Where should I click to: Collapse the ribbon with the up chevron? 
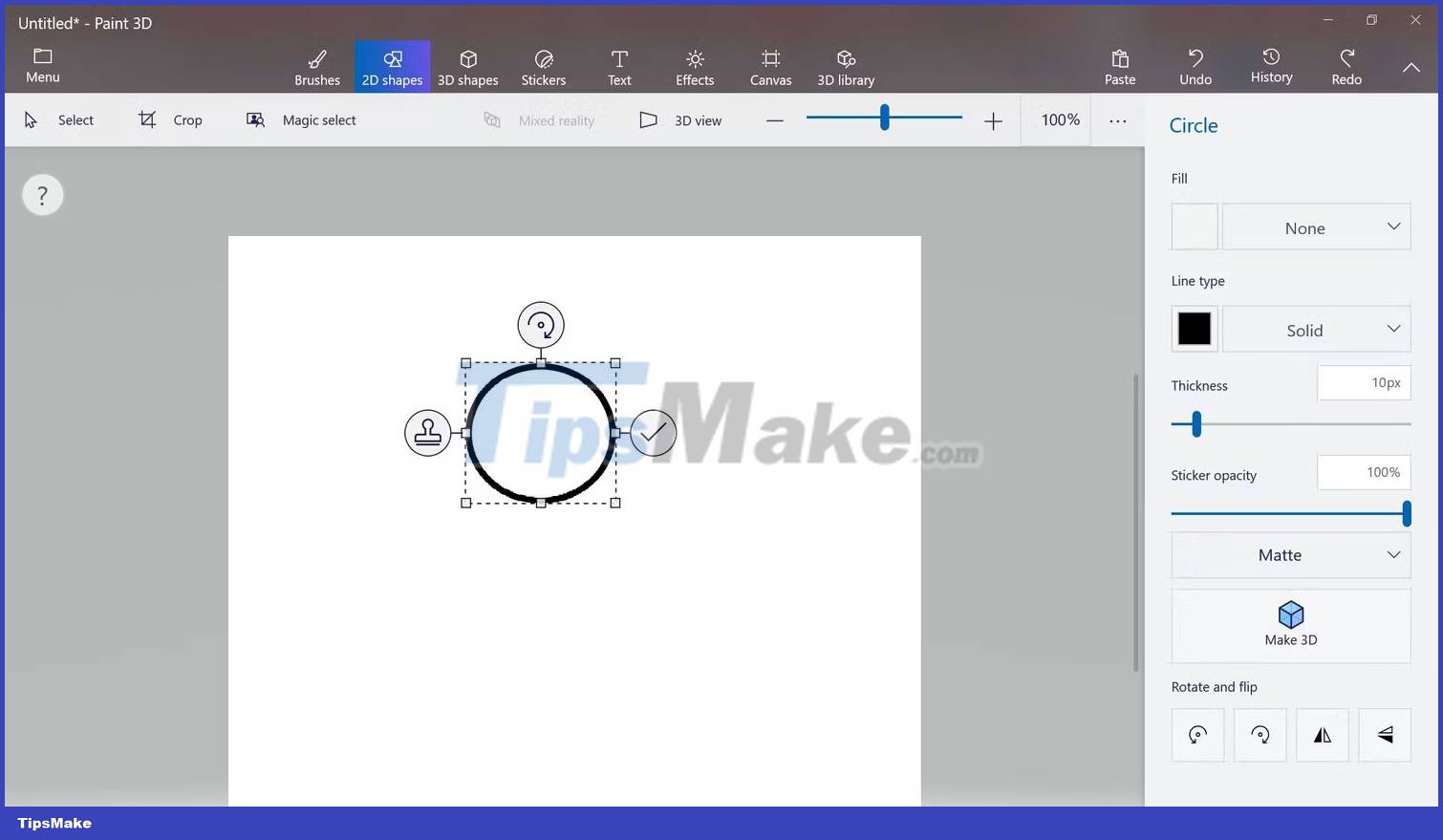pos(1411,67)
